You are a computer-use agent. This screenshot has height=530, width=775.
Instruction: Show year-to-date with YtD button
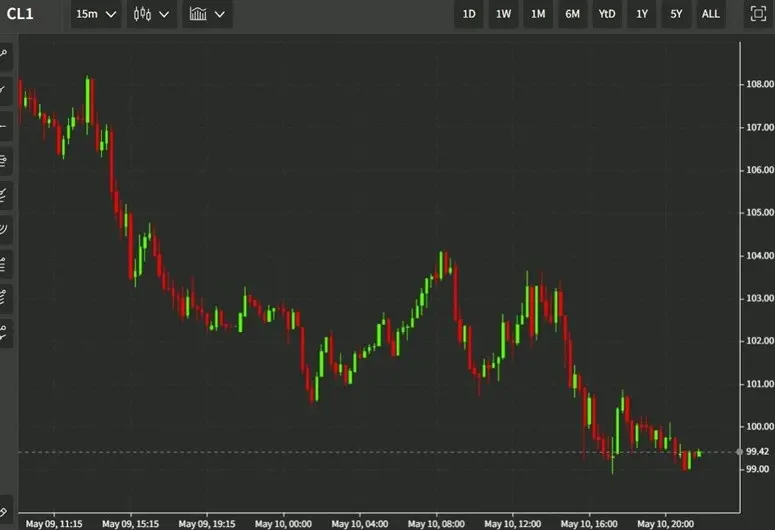[607, 14]
